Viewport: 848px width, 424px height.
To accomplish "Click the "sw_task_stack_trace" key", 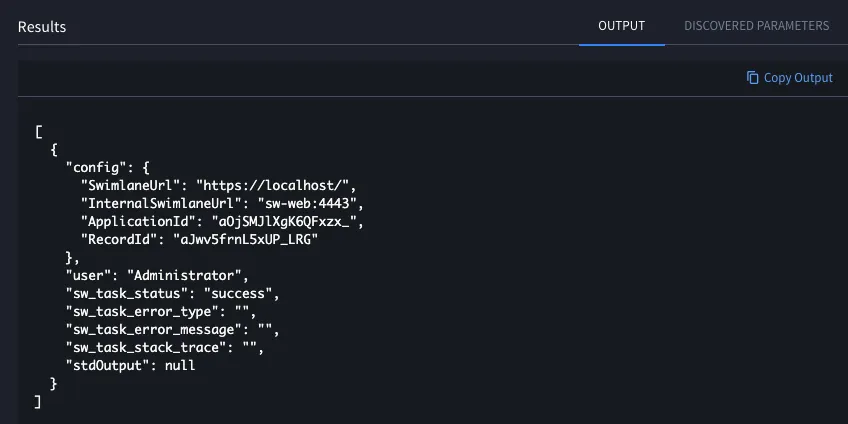I will click(x=145, y=348).
